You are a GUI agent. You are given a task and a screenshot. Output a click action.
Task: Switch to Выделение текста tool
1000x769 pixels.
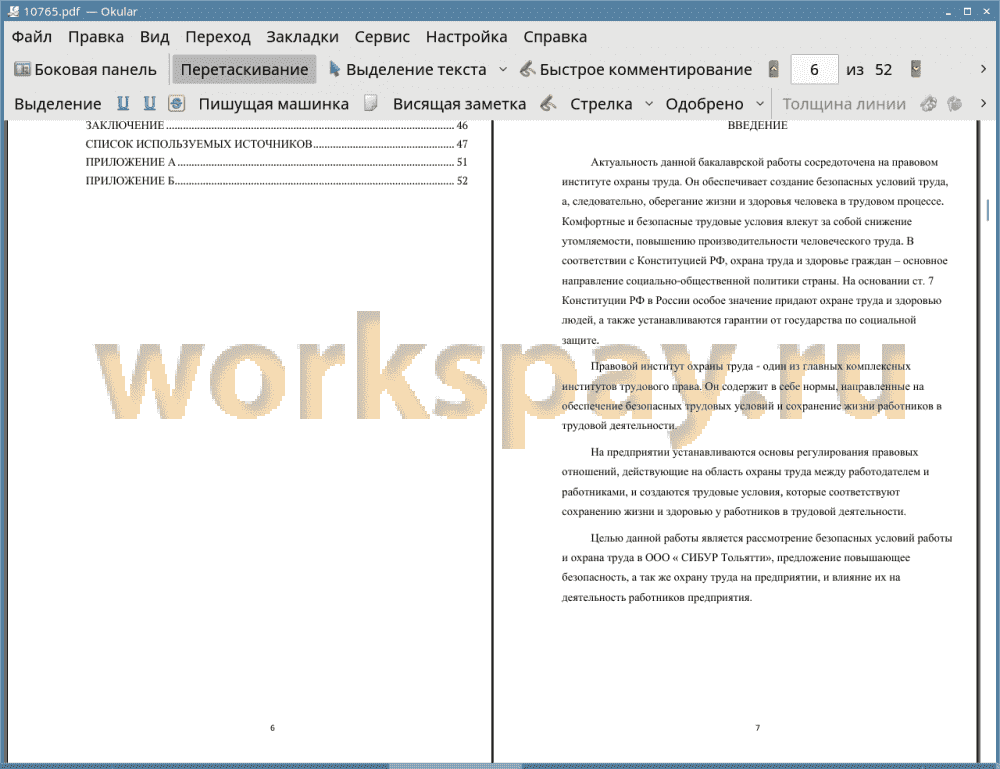pyautogui.click(x=408, y=70)
